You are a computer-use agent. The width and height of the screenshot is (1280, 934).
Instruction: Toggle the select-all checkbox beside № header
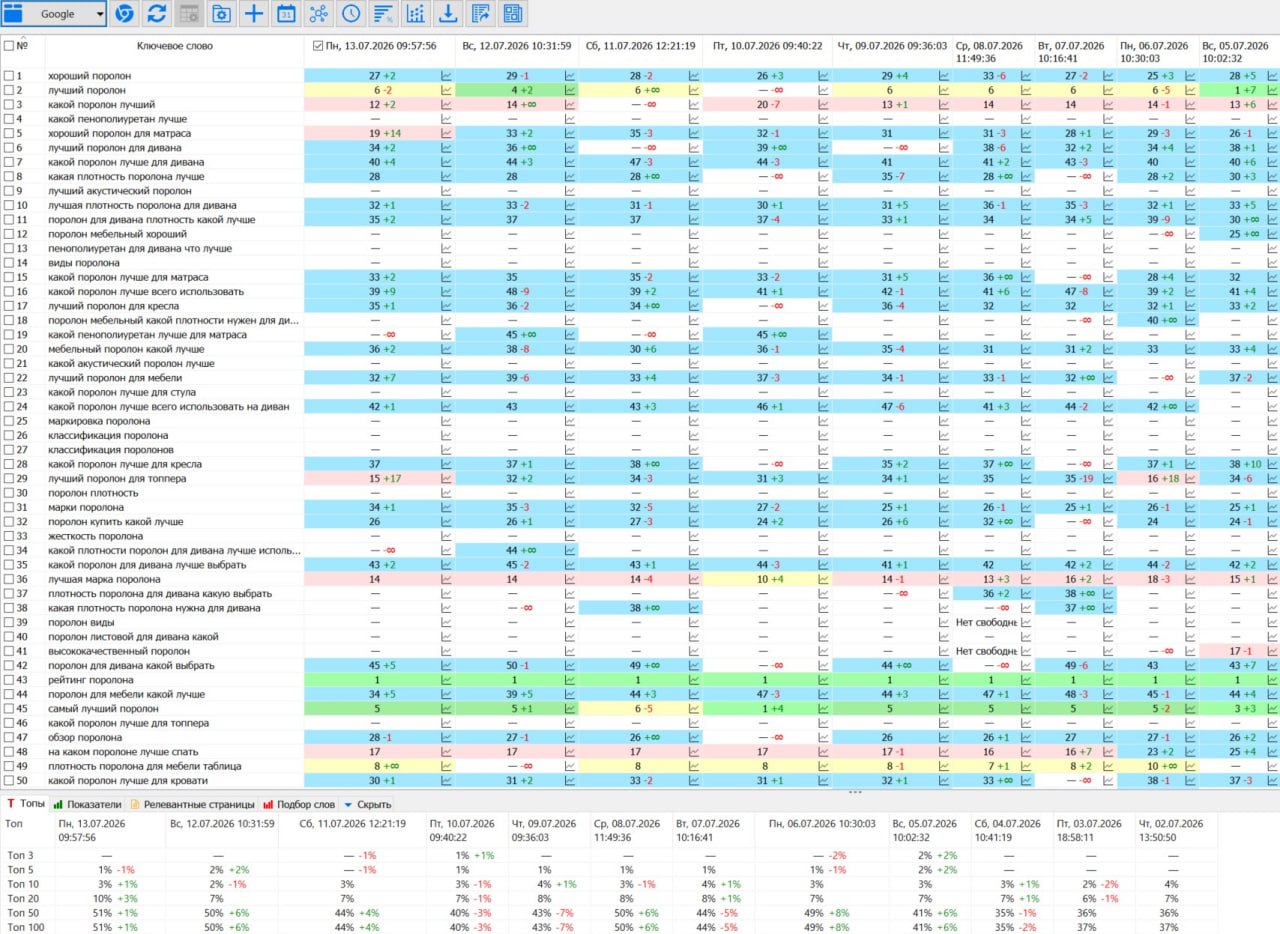pos(9,46)
